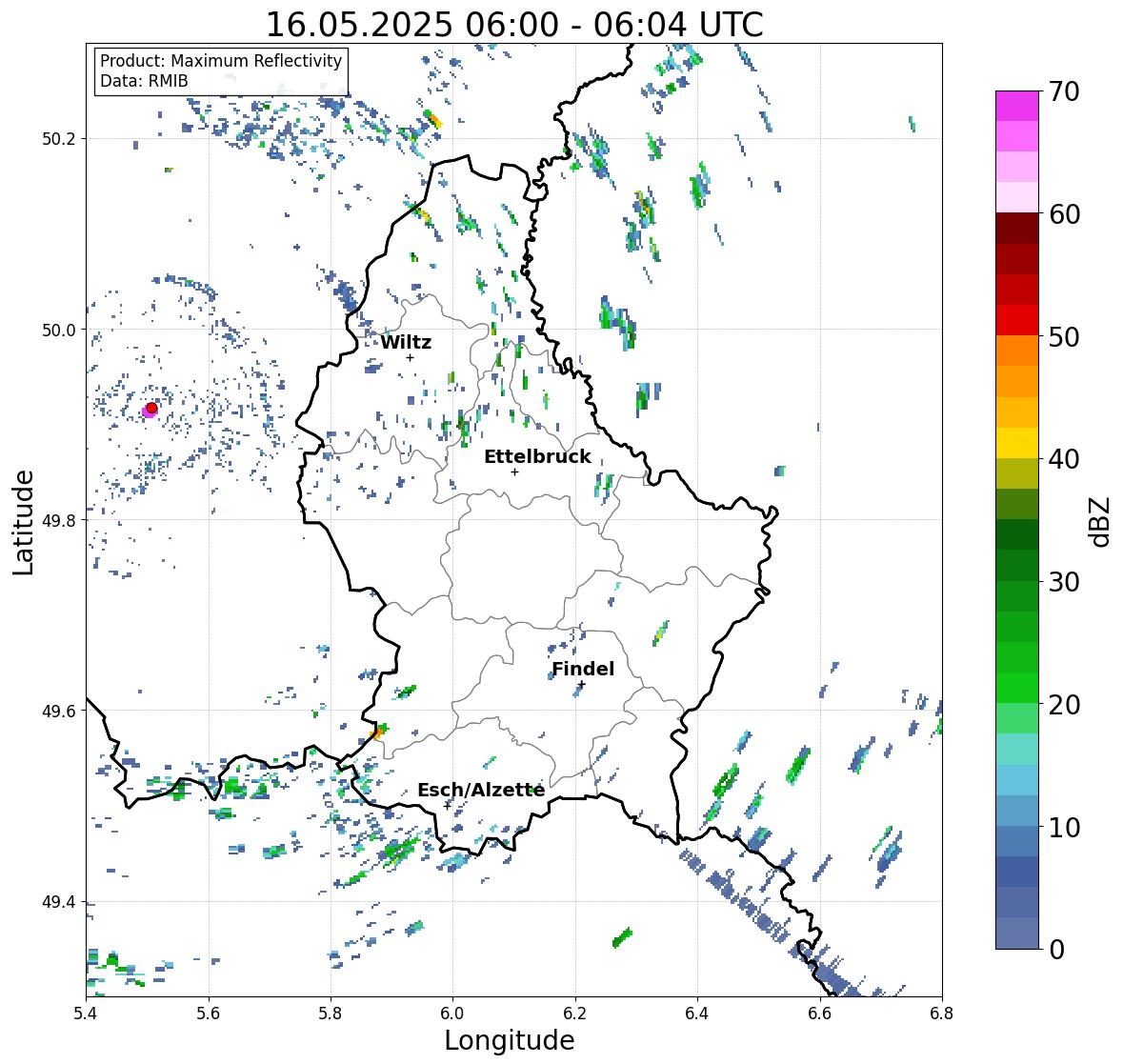Image resolution: width=1123 pixels, height=1064 pixels.
Task: Click the longitude 6.4 tick label
Action: (697, 1014)
